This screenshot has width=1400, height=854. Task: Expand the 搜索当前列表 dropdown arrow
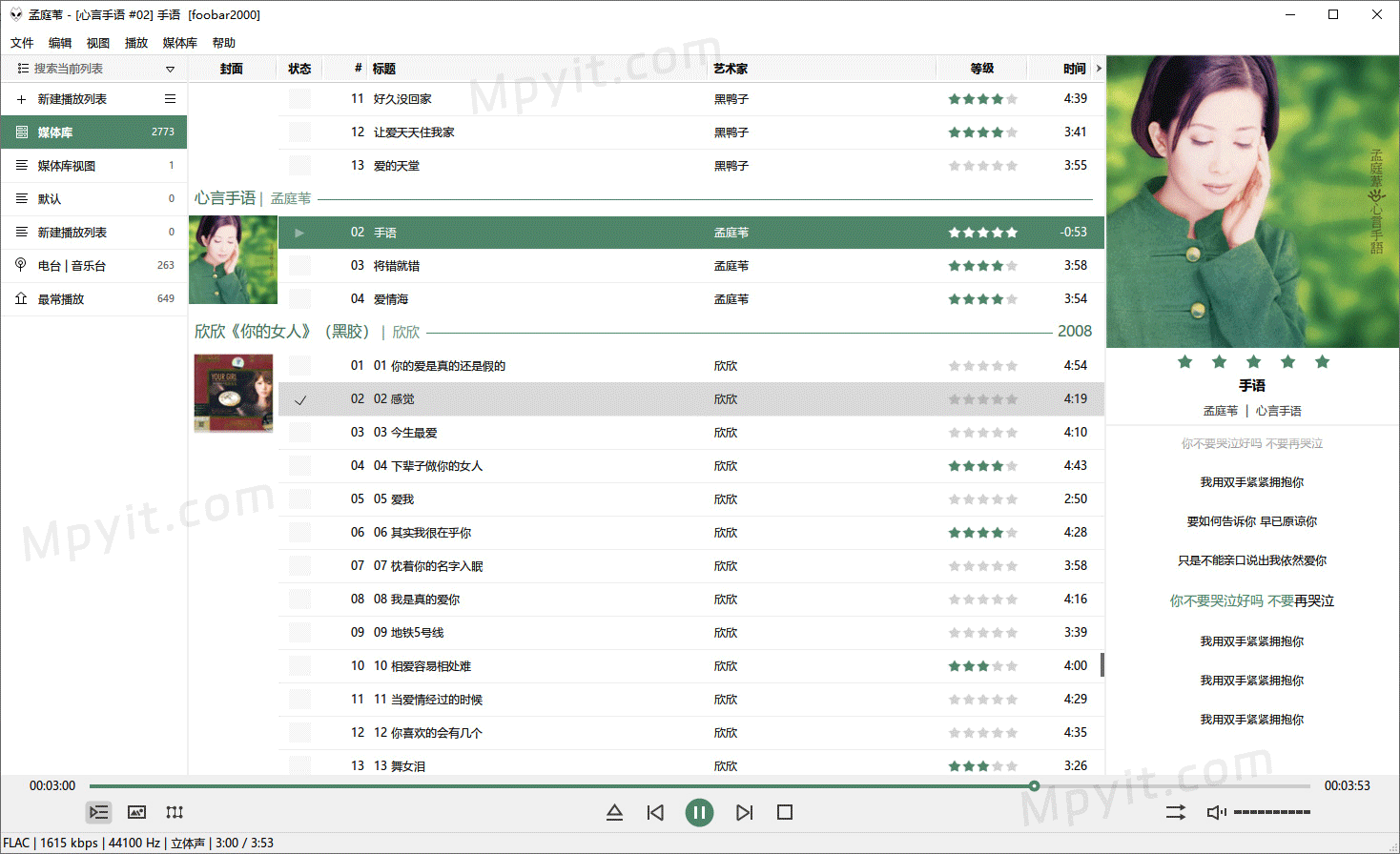click(x=170, y=69)
